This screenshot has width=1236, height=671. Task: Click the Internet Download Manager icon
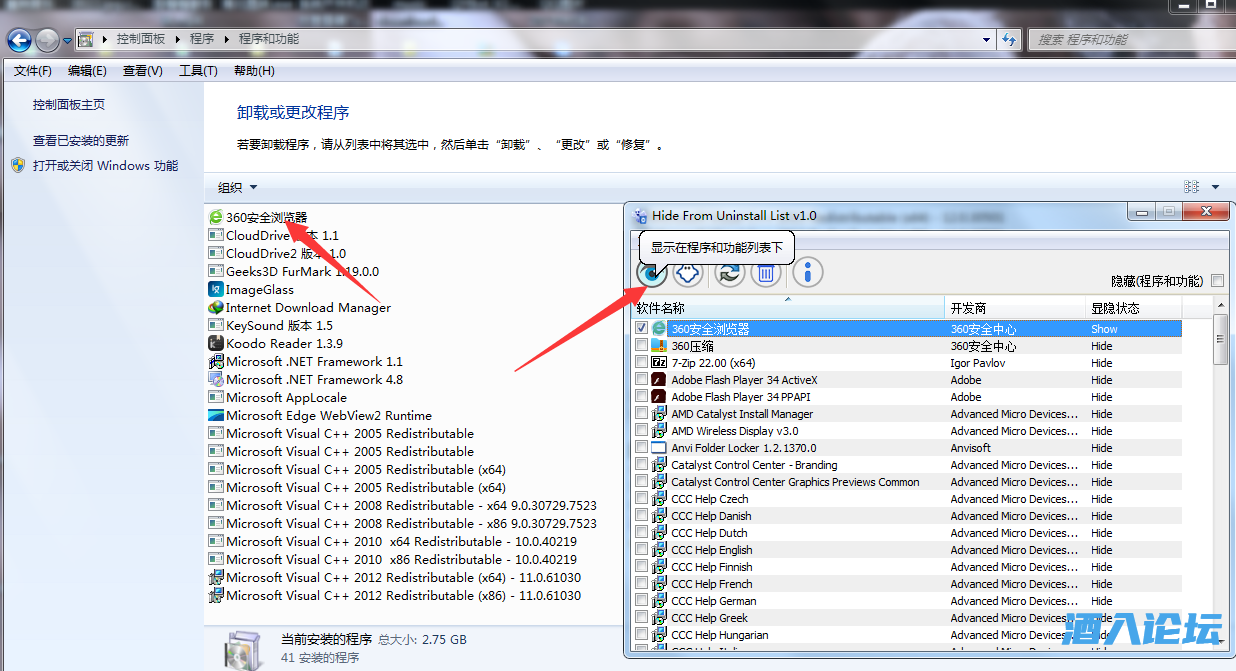pos(215,307)
